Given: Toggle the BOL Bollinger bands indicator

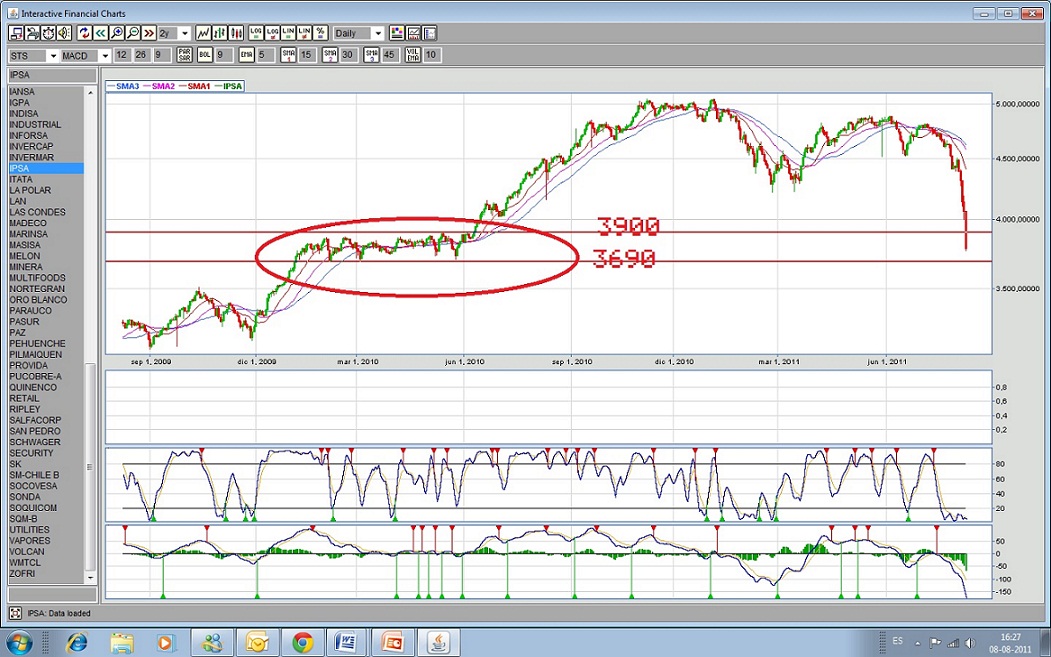Looking at the screenshot, I should coord(204,55).
